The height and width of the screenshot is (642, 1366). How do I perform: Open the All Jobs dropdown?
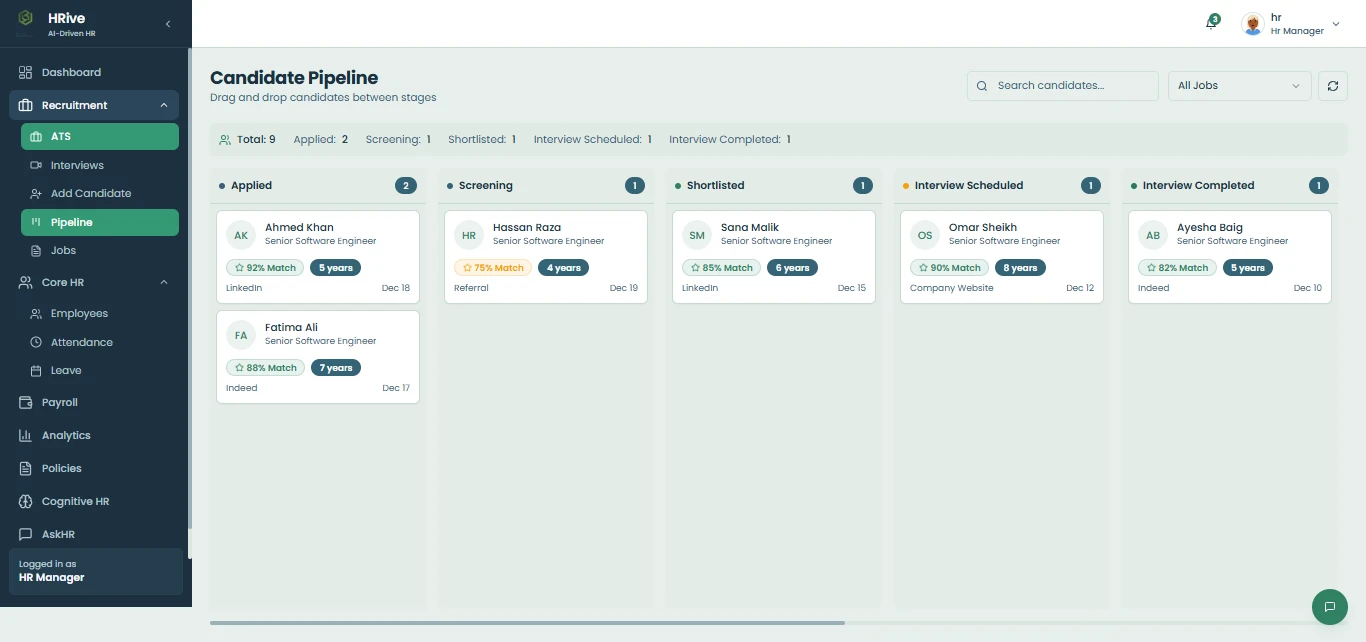[1240, 86]
